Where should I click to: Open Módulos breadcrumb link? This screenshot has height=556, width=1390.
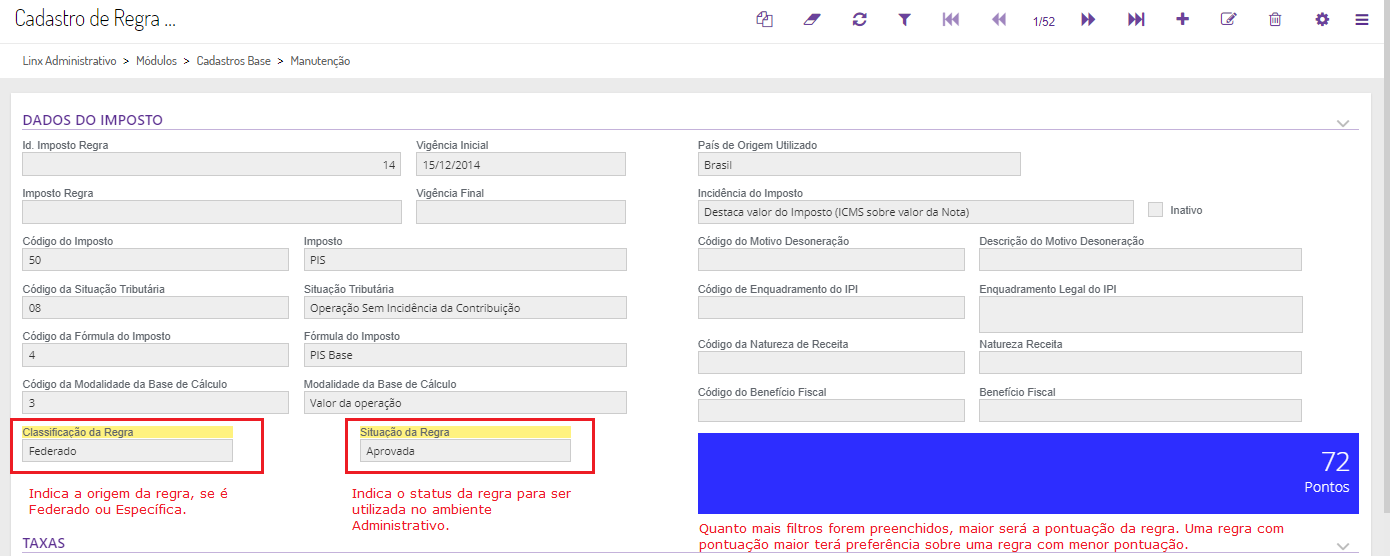[156, 61]
